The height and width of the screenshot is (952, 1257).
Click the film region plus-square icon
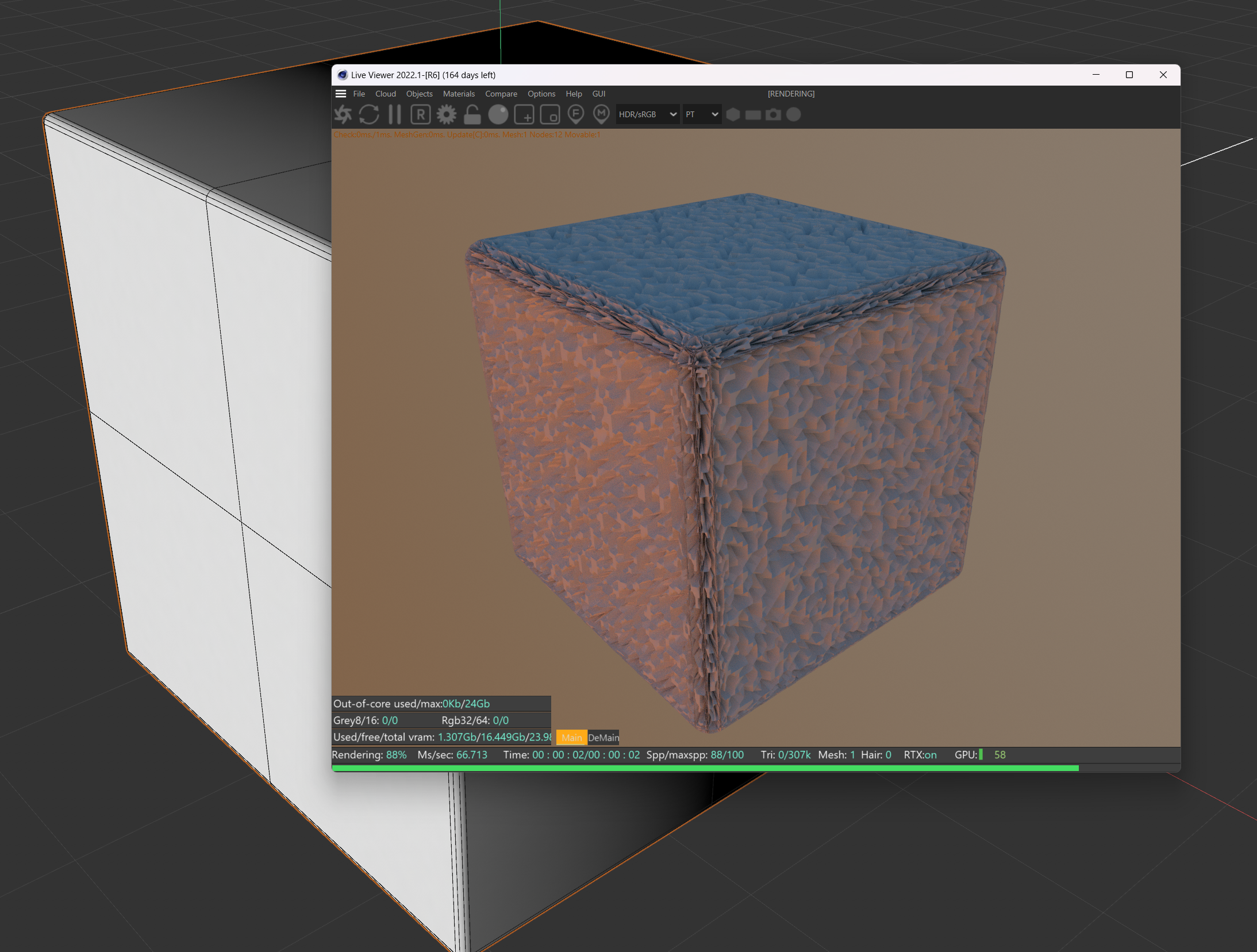[524, 114]
